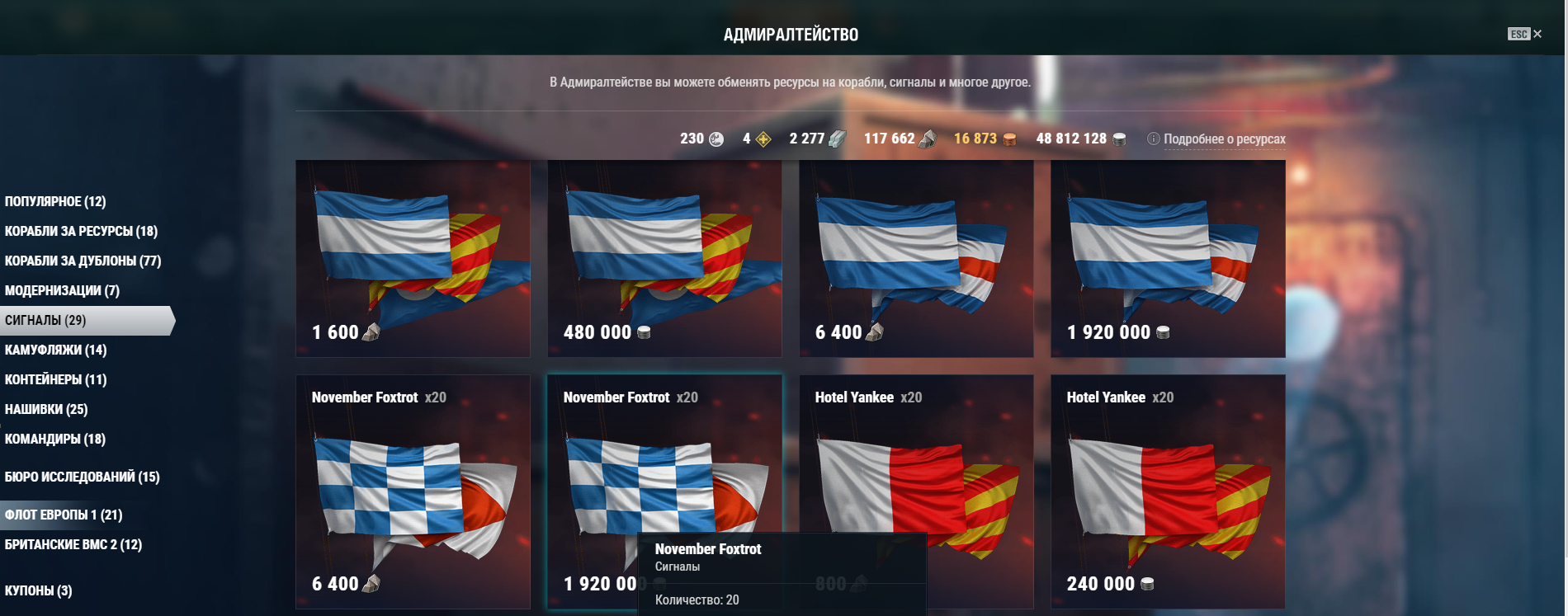
Task: Click the doubloons icon beside 16 873
Action: tap(1008, 139)
